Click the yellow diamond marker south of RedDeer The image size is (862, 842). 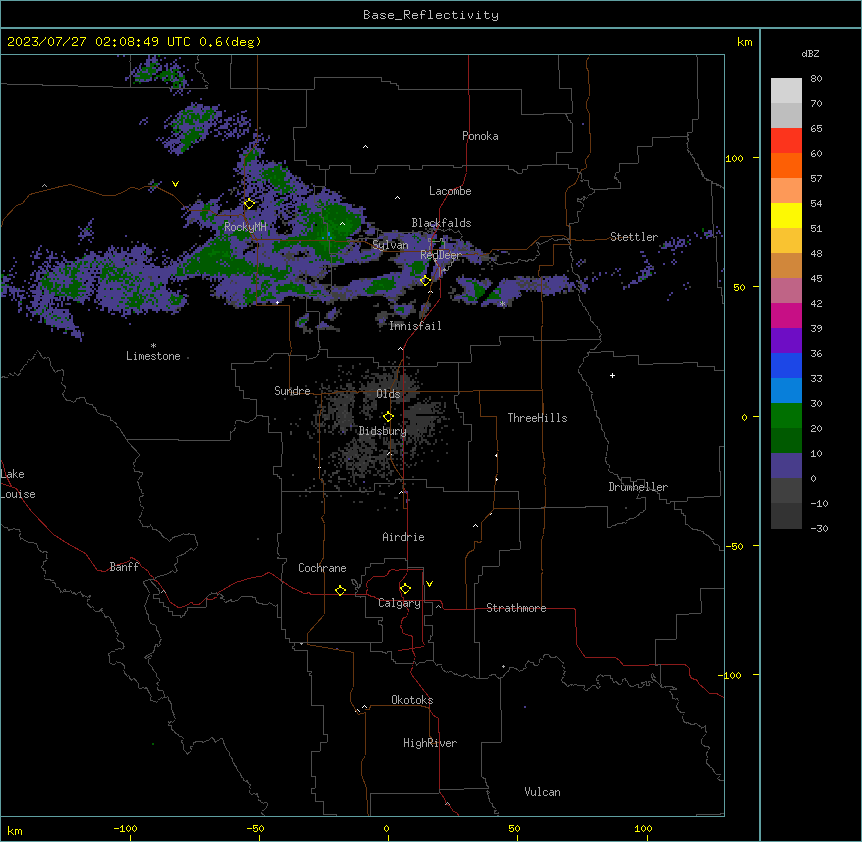(x=426, y=281)
